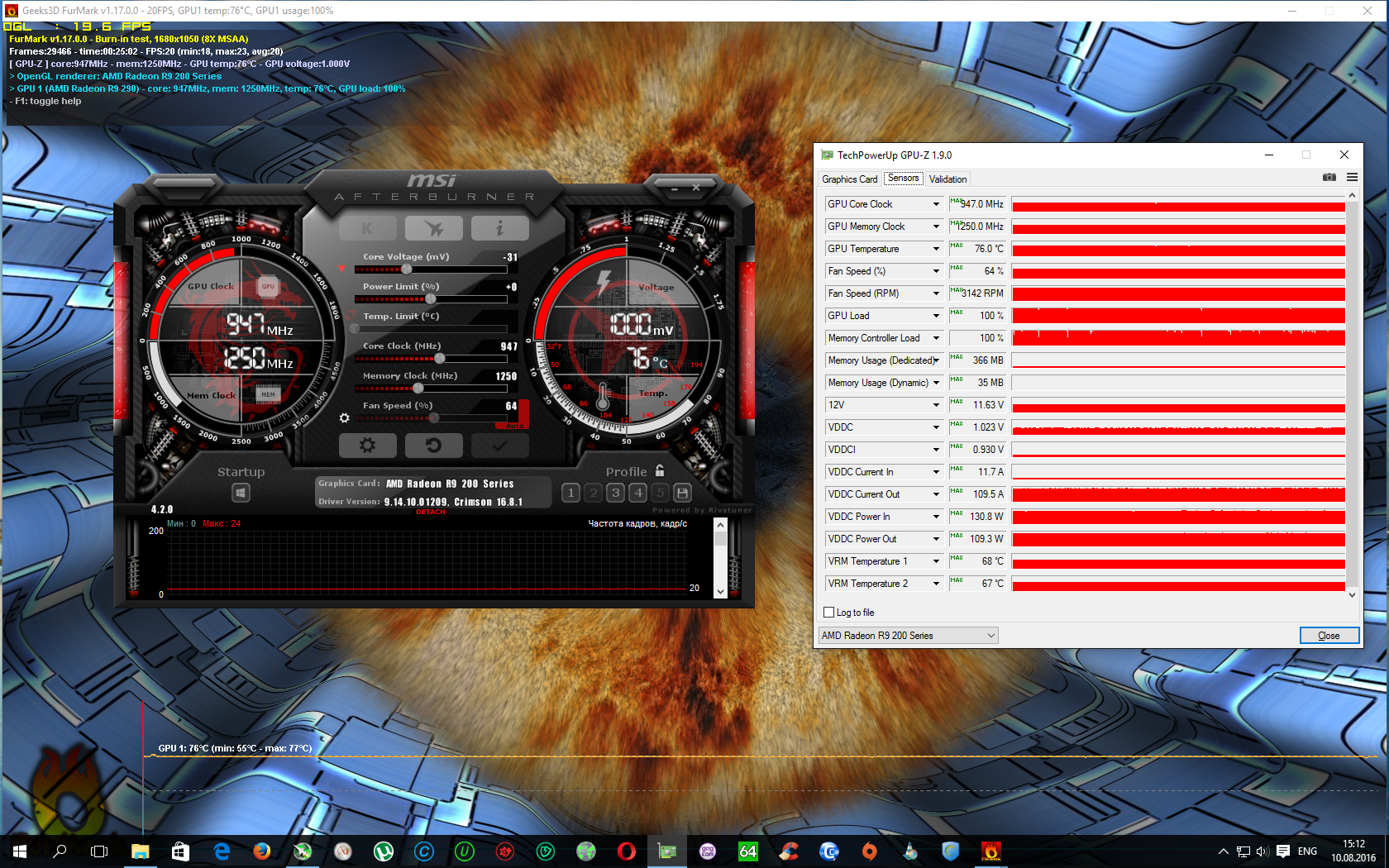Image resolution: width=1389 pixels, height=868 pixels.
Task: Click the Power Limit slider handle
Action: pos(430,299)
